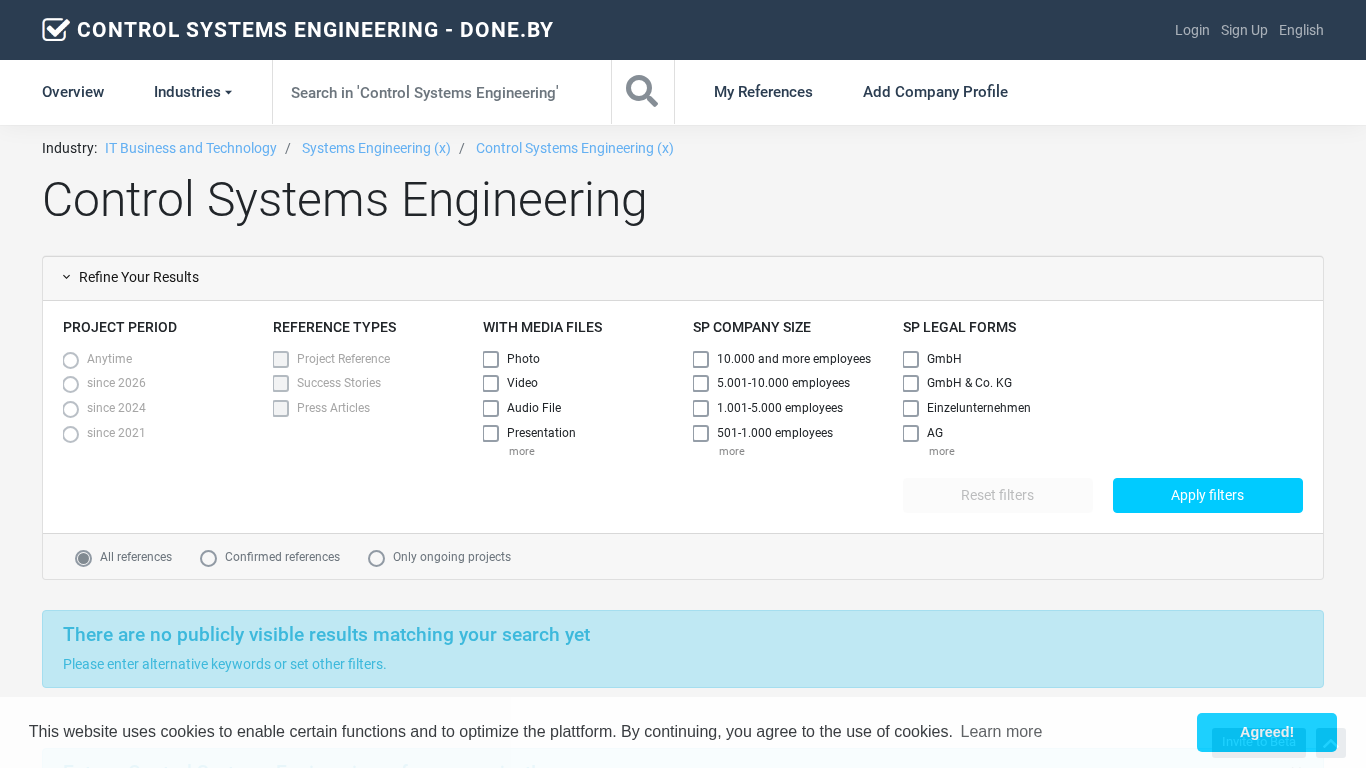Open the Overview menu item
The width and height of the screenshot is (1366, 768).
click(73, 92)
